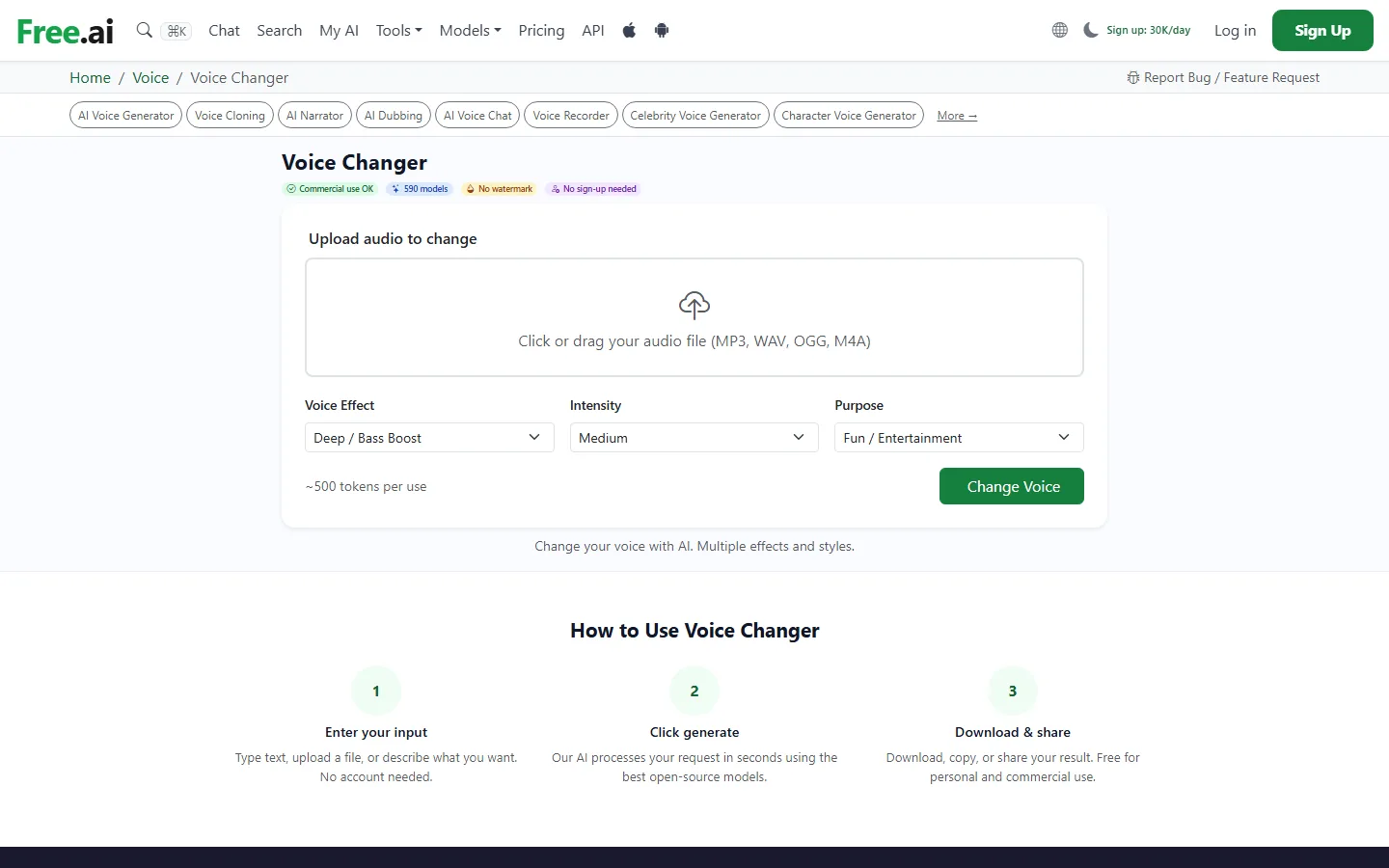Click the Log in link
The width and height of the screenshot is (1389, 868).
[x=1235, y=30]
